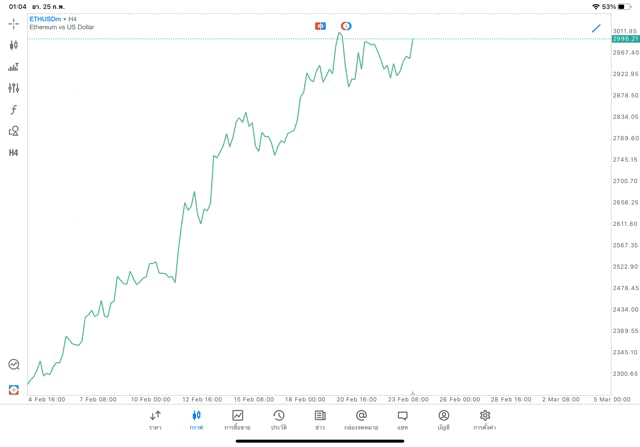Tap the round multicolor icon atop chart
Screen dimensions: 640x447
point(346,26)
